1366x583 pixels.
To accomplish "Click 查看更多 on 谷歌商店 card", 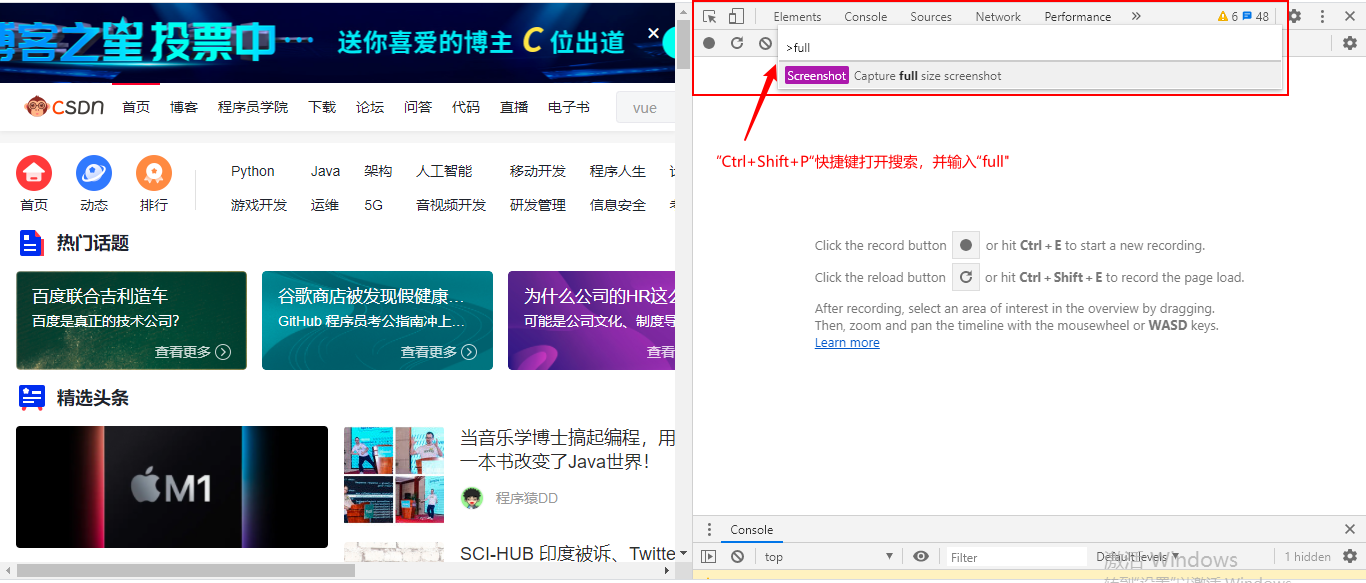I will [x=439, y=352].
